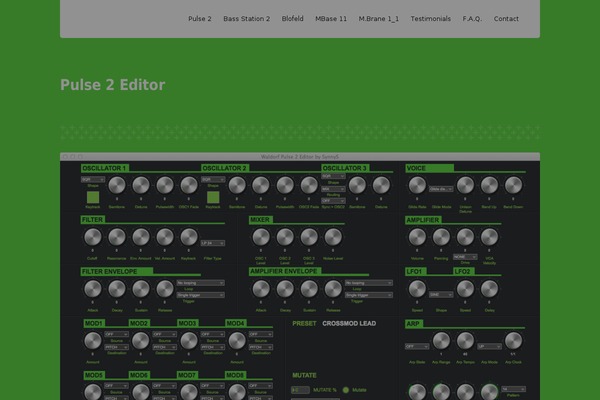The image size is (600, 400).
Task: Open Amplifier Envelope Loop dropdown
Action: pyautogui.click(x=369, y=283)
